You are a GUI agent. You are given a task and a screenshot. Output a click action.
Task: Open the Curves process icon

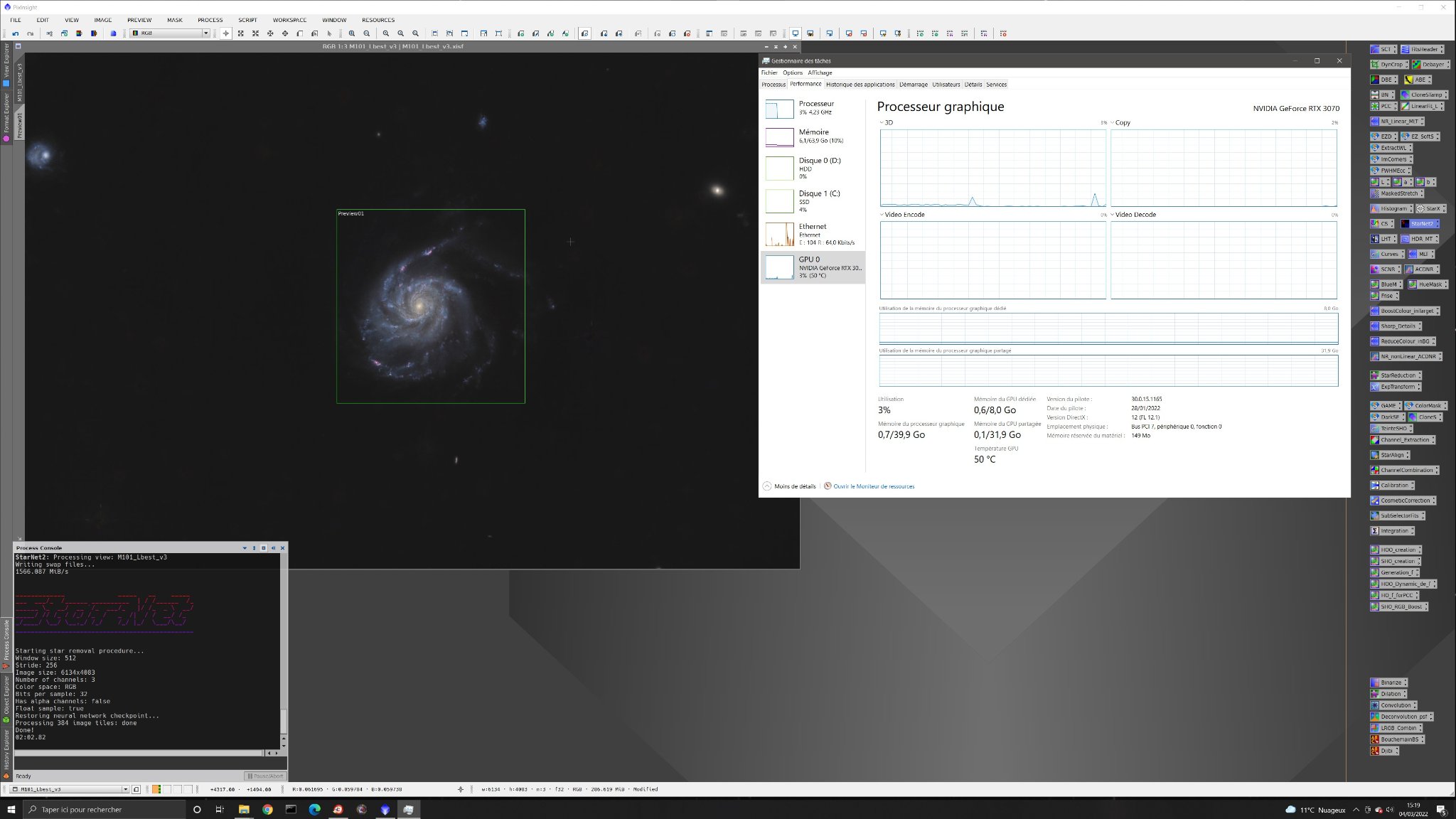1387,254
